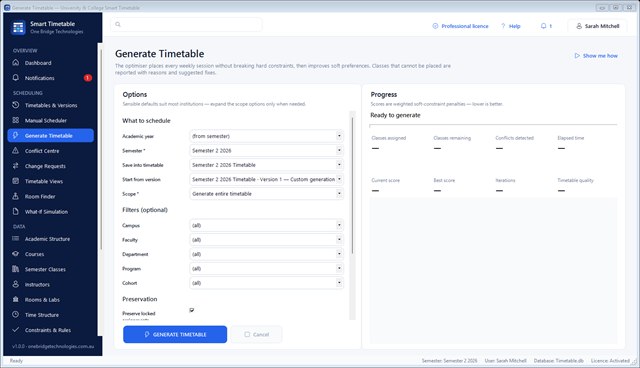
Task: Click the Professional licence badge icon
Action: click(x=435, y=26)
